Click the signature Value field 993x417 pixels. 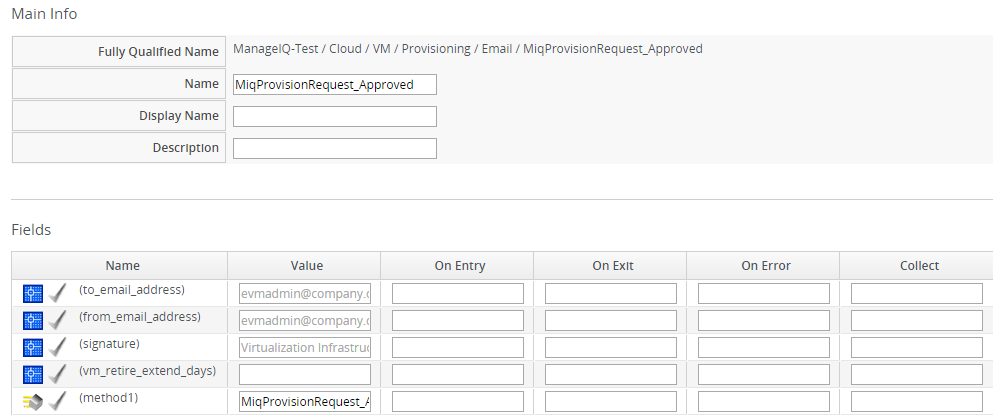pyautogui.click(x=305, y=348)
